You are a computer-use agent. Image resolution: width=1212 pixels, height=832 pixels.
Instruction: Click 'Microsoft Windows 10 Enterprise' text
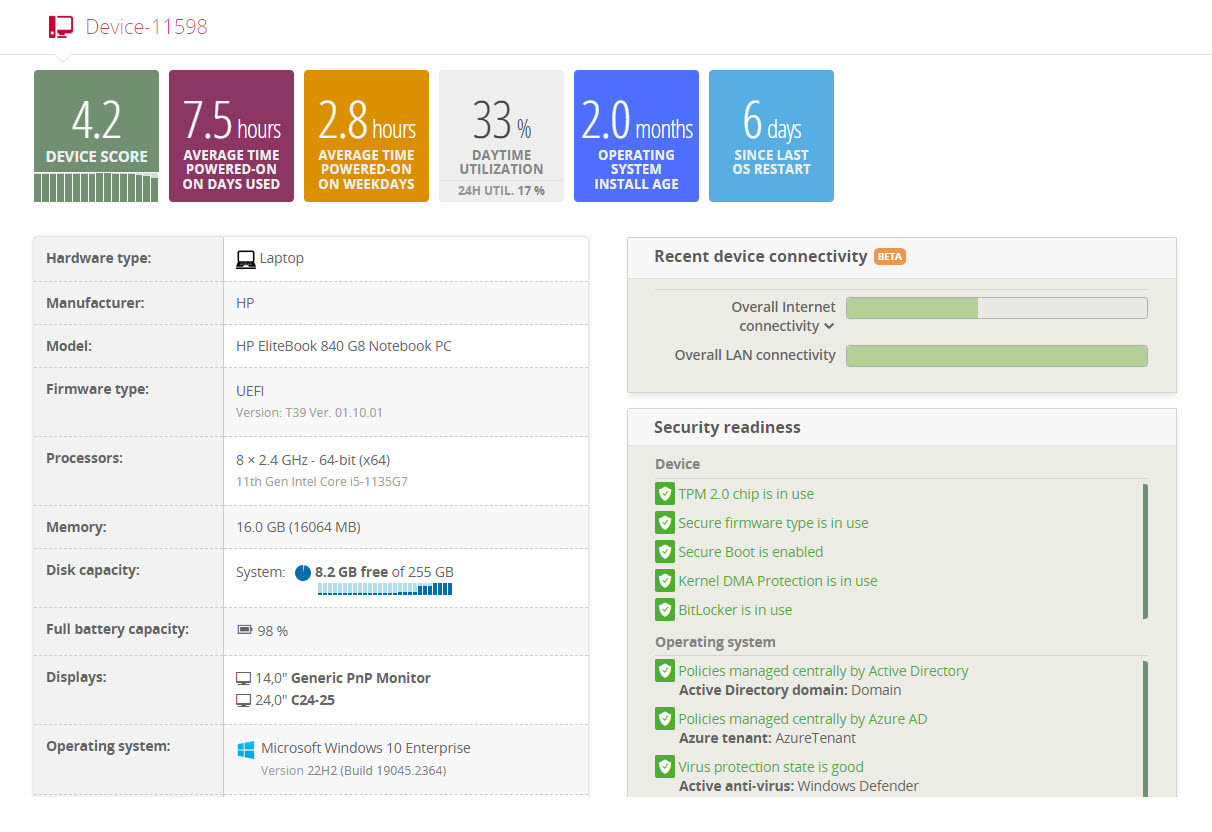tap(365, 748)
